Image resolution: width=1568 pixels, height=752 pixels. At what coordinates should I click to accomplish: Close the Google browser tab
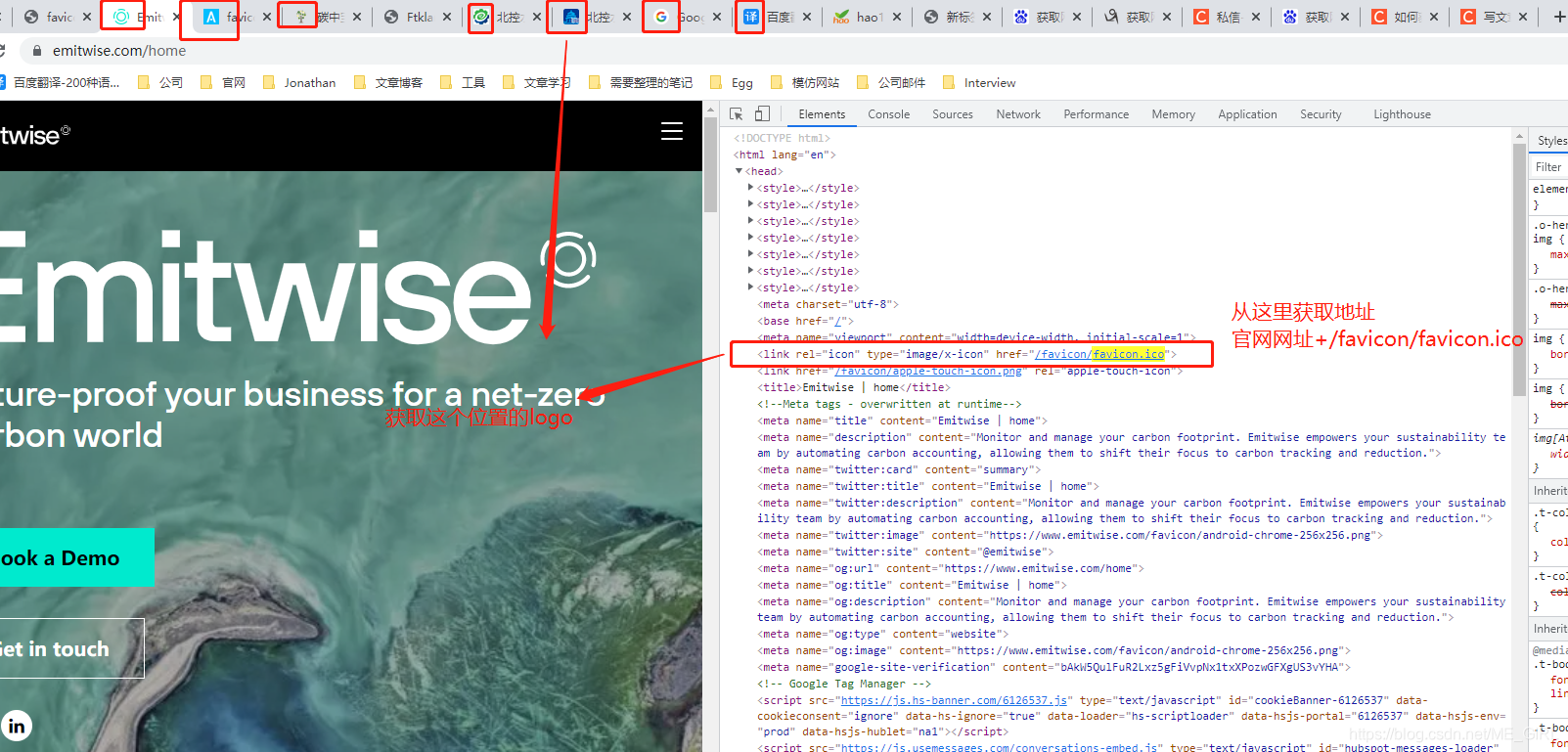click(x=717, y=17)
